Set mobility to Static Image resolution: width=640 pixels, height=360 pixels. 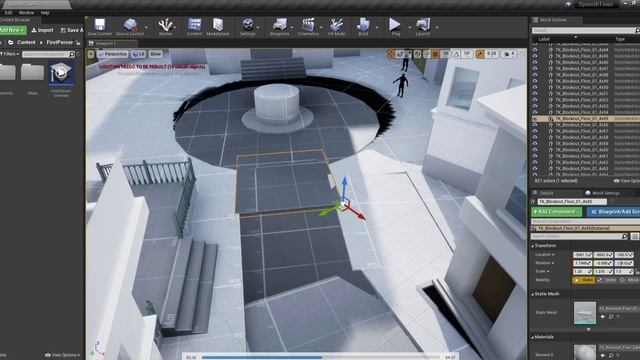click(584, 280)
